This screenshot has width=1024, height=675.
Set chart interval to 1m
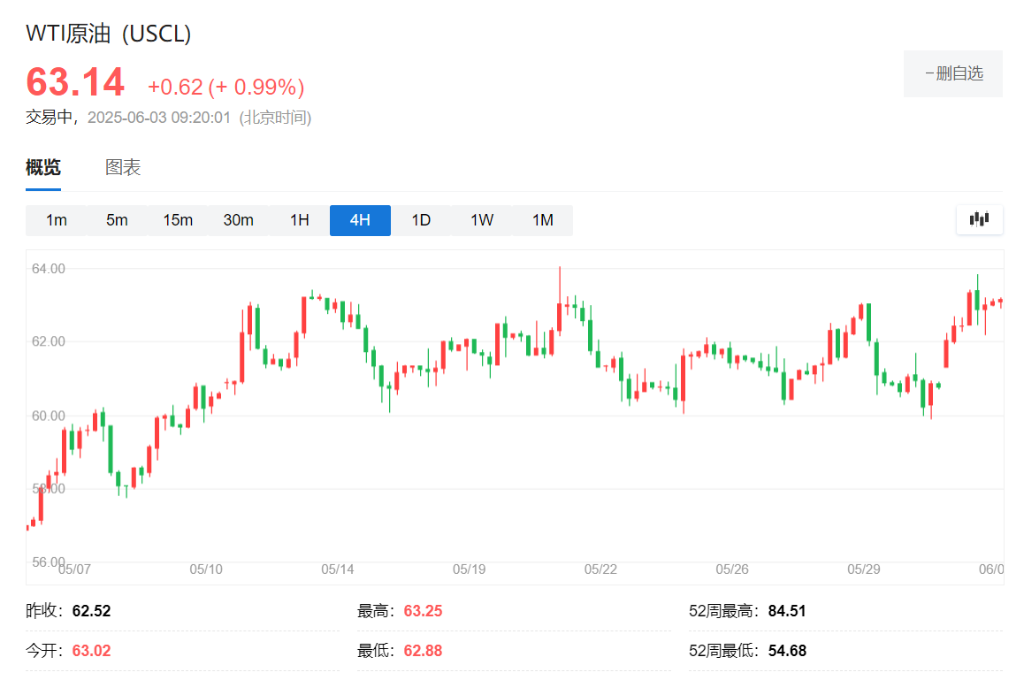tap(57, 220)
